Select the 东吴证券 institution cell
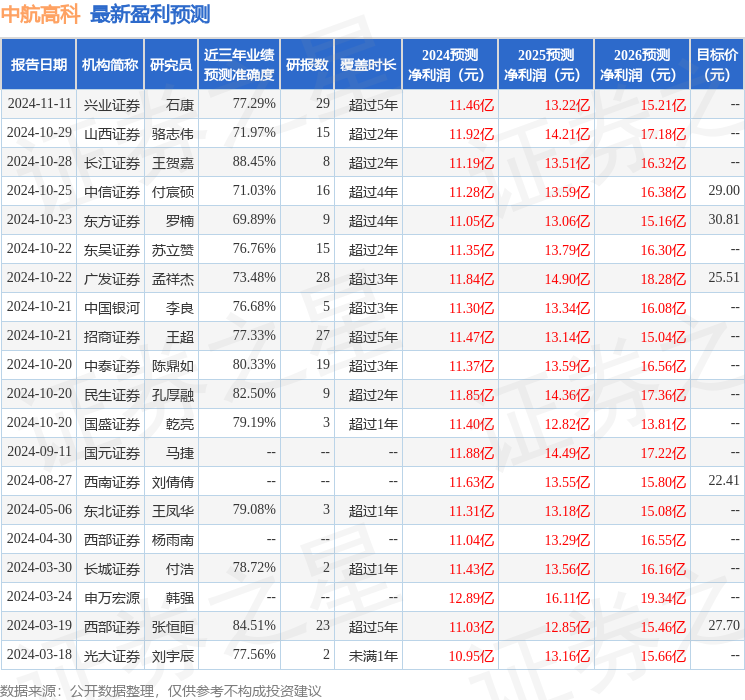This screenshot has width=745, height=700. tap(112, 250)
